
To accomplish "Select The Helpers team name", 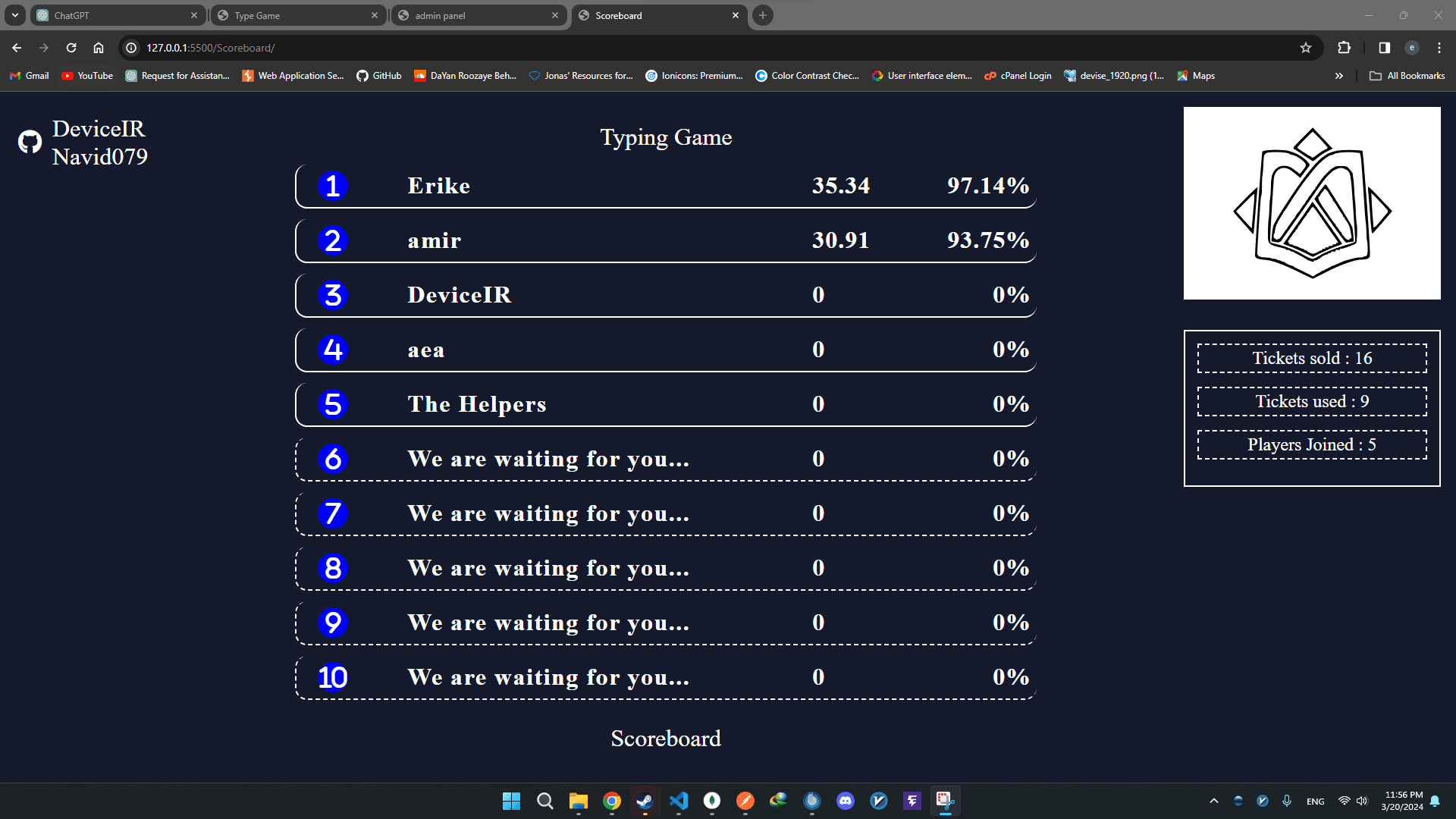I will (477, 404).
